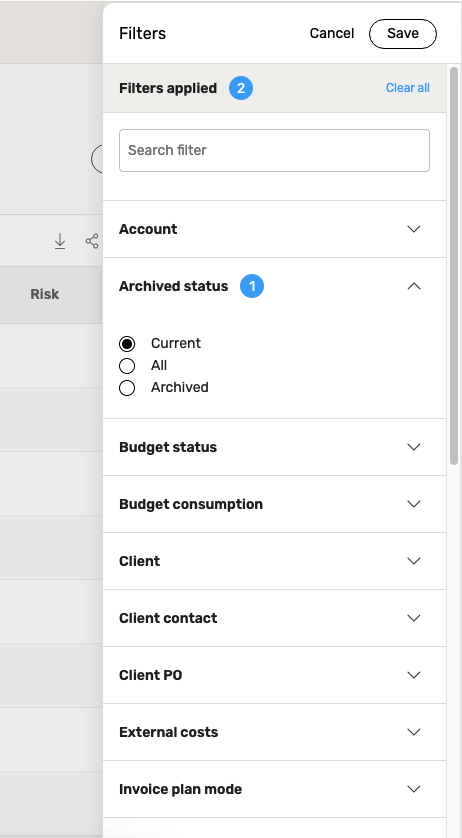Click the Search filter input field
This screenshot has height=838, width=462.
point(274,150)
